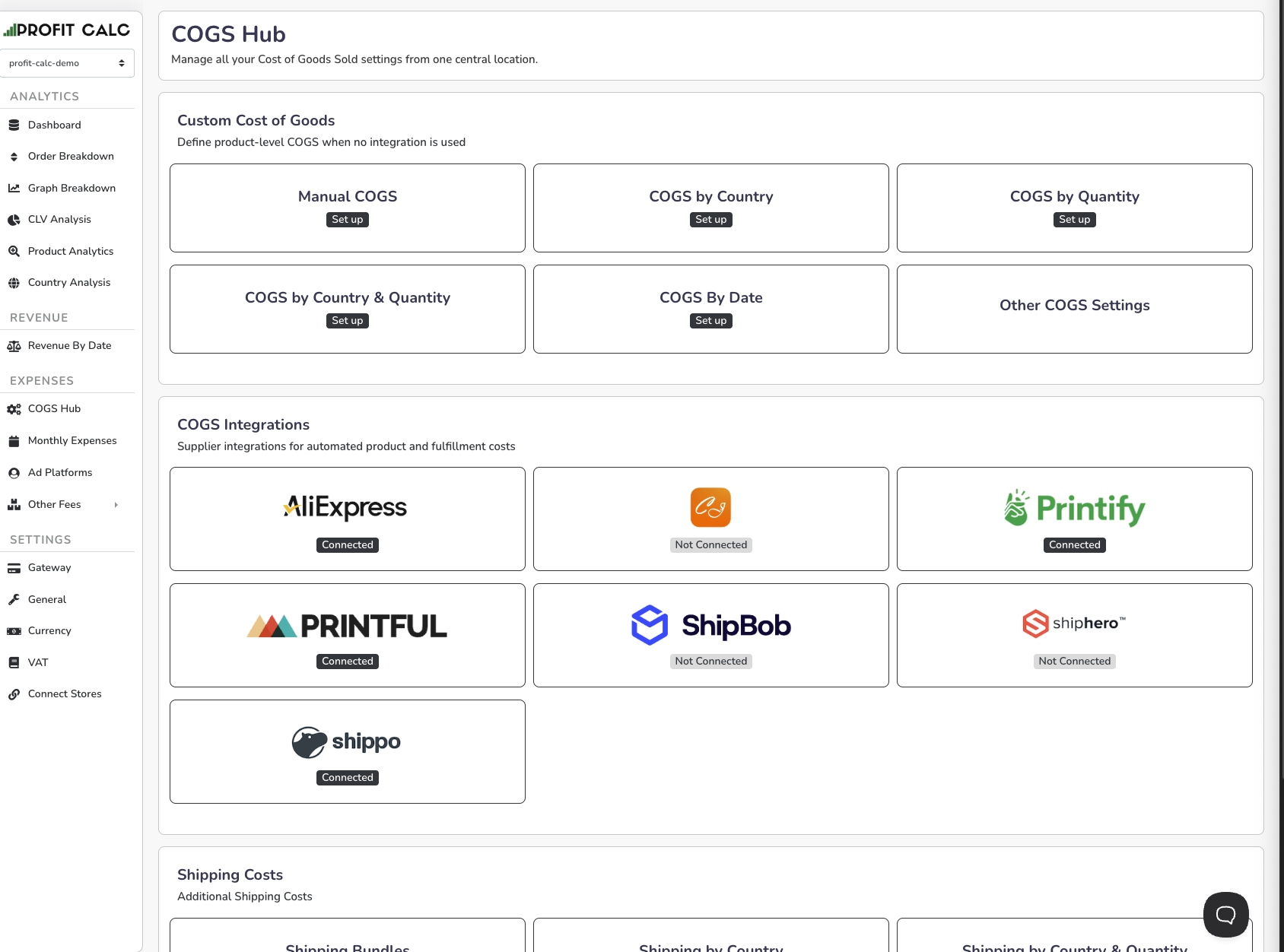Open the Other COGS Settings card
This screenshot has height=952, width=1284.
click(1074, 309)
